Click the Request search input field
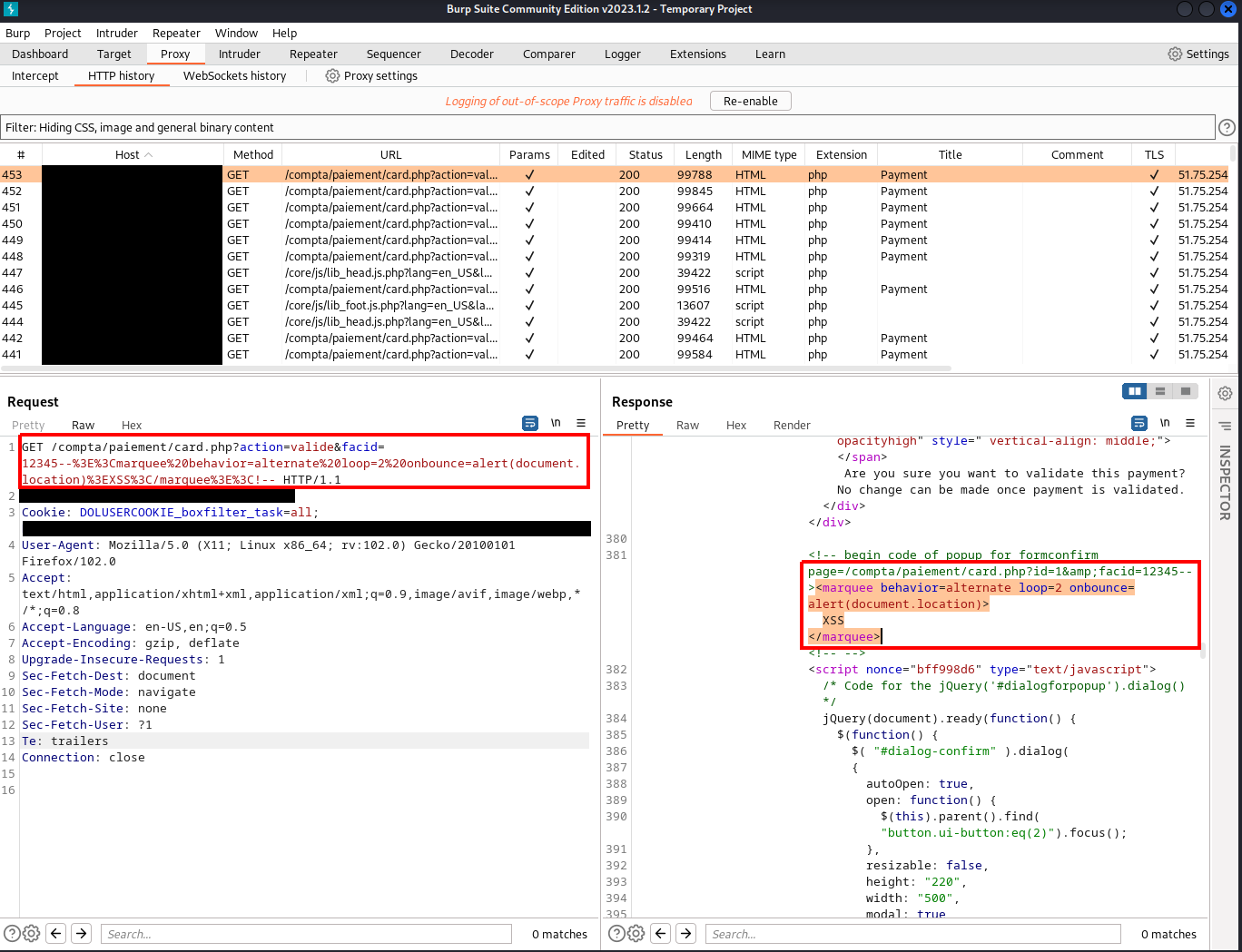 click(x=307, y=934)
